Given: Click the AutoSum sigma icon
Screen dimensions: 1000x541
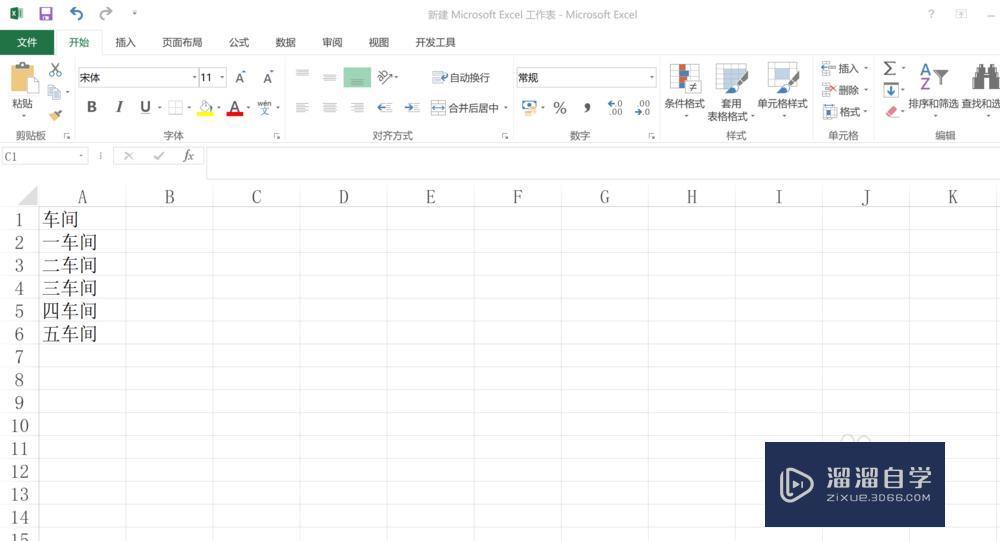Looking at the screenshot, I should [890, 68].
